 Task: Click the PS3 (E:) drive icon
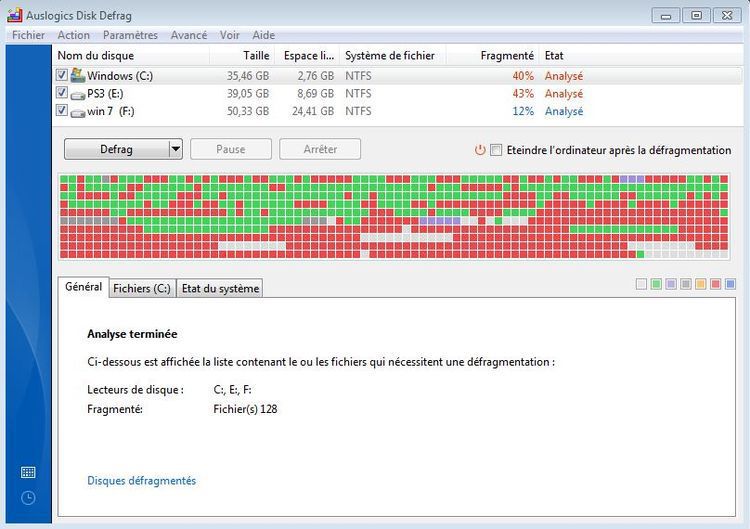tap(78, 94)
